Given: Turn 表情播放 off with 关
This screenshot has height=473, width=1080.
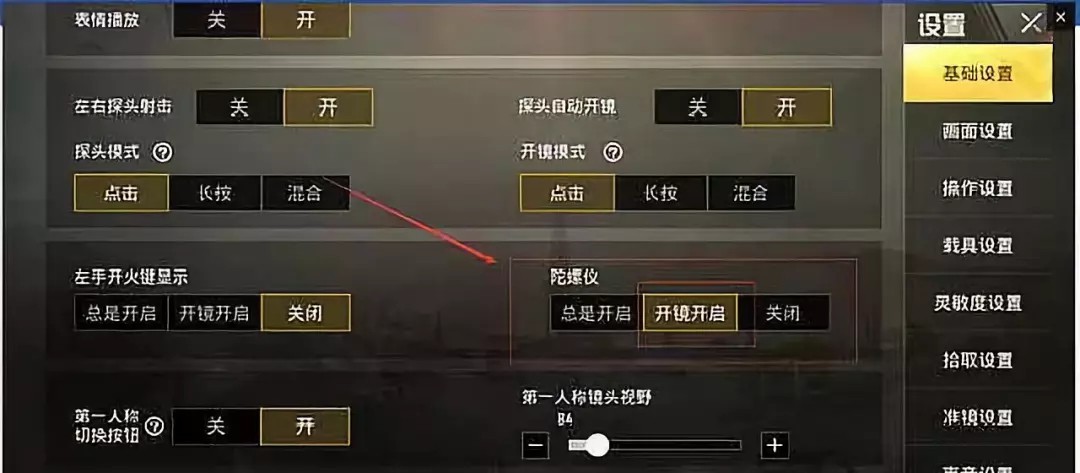Looking at the screenshot, I should coord(216,20).
